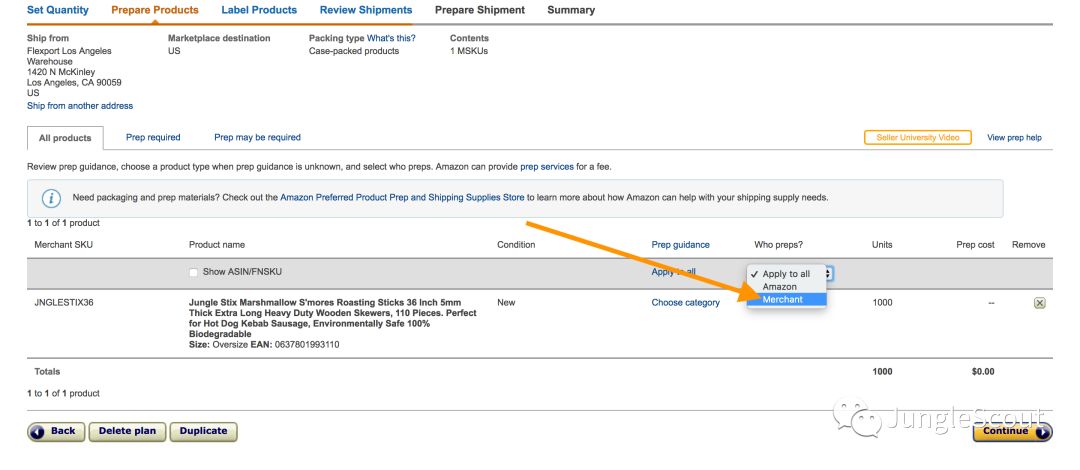Toggle the Show ASIN/FNSKU checkbox
1080x470 pixels.
coord(194,273)
